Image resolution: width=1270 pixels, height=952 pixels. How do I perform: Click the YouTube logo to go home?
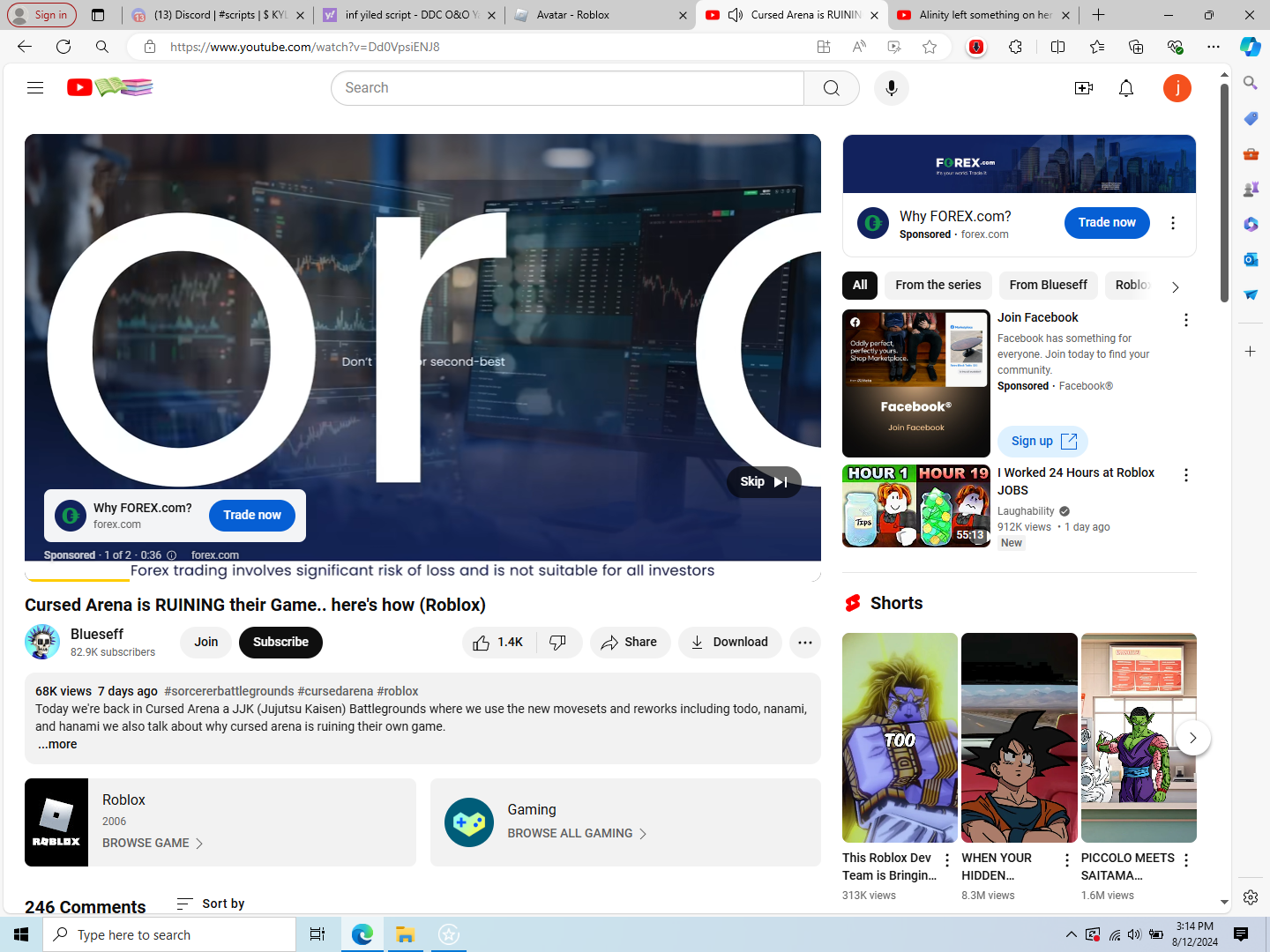pos(110,87)
